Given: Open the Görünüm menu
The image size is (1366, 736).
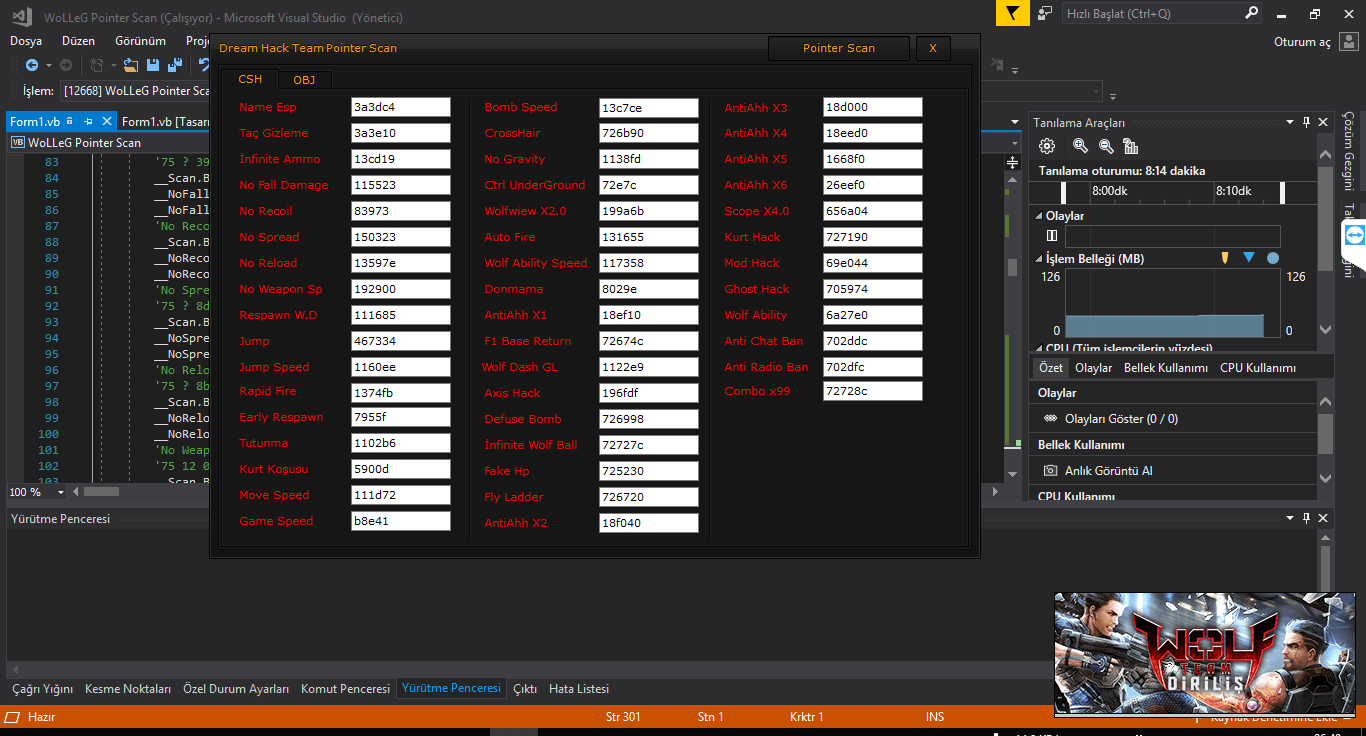Looking at the screenshot, I should (140, 41).
